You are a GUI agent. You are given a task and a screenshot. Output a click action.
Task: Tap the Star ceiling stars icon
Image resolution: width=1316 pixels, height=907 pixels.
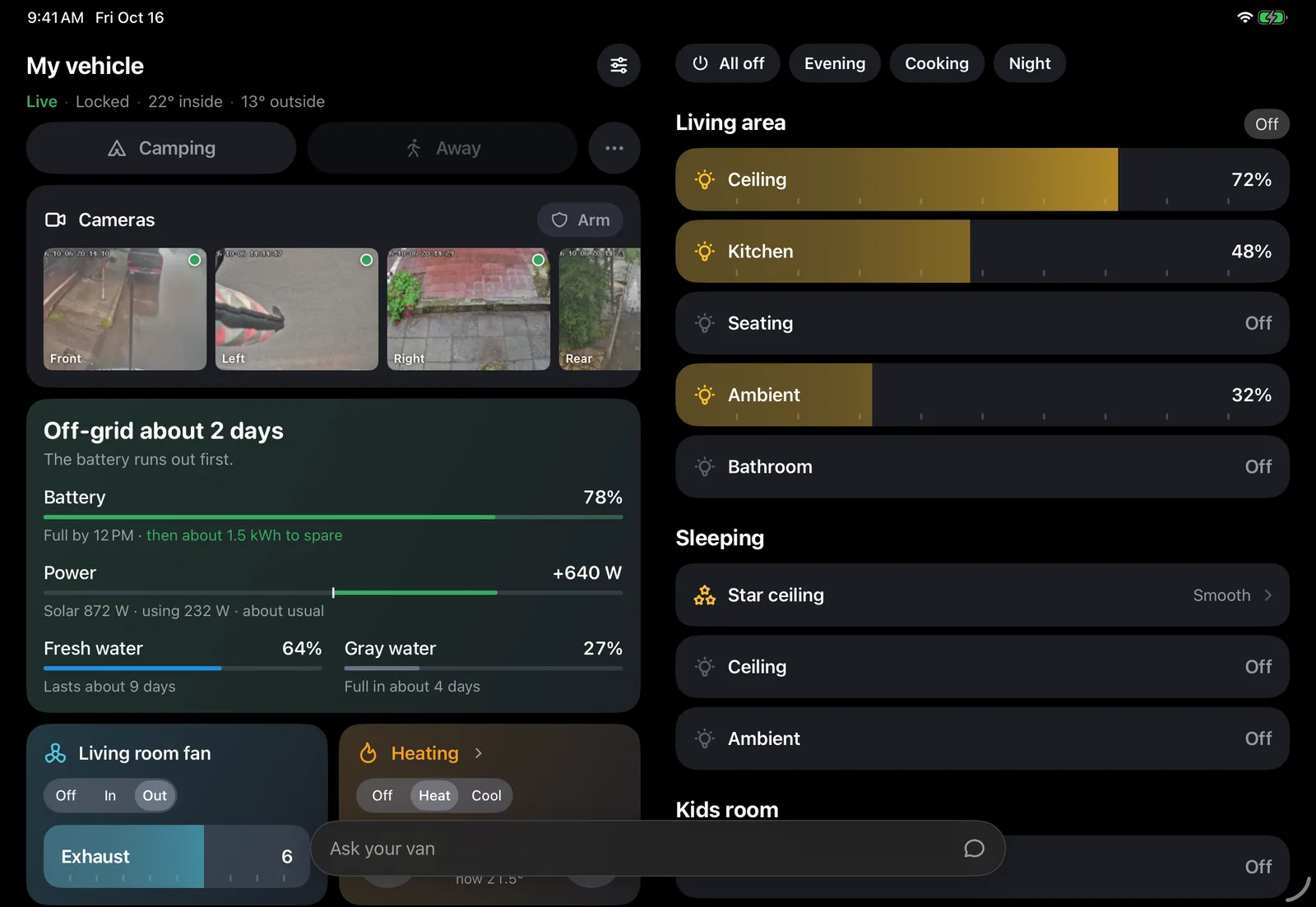pos(705,595)
